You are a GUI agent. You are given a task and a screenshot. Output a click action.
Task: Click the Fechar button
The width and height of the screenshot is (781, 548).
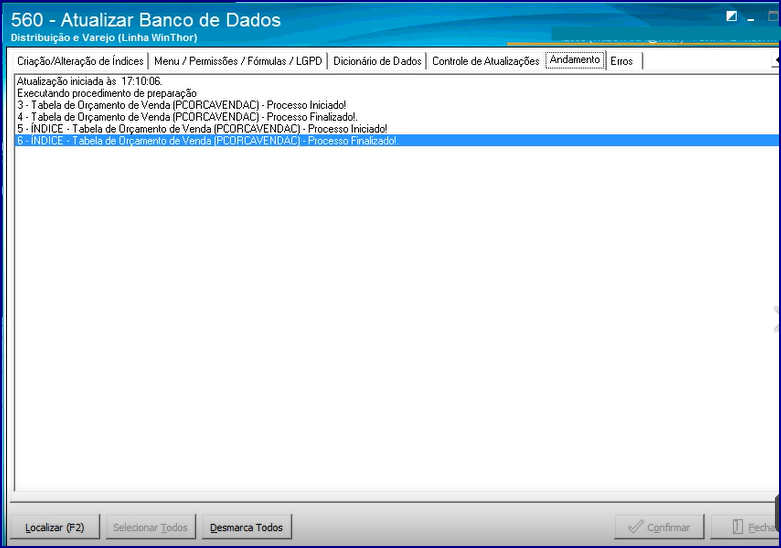[x=746, y=527]
